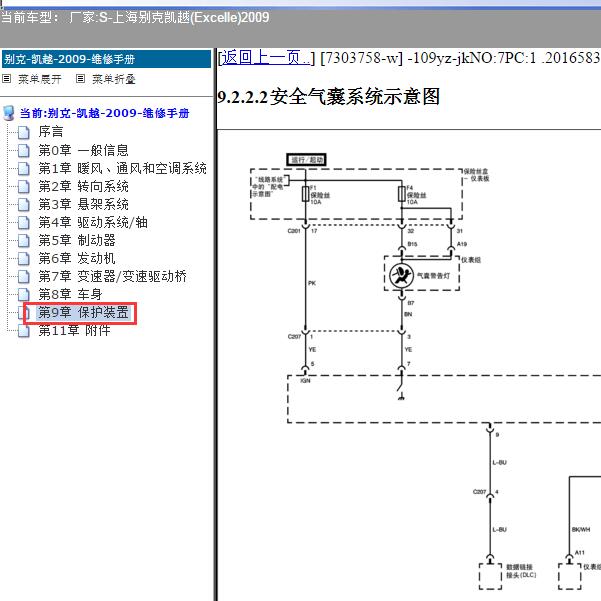
Task: Click the page icon next to 第8章
Action: (24, 295)
